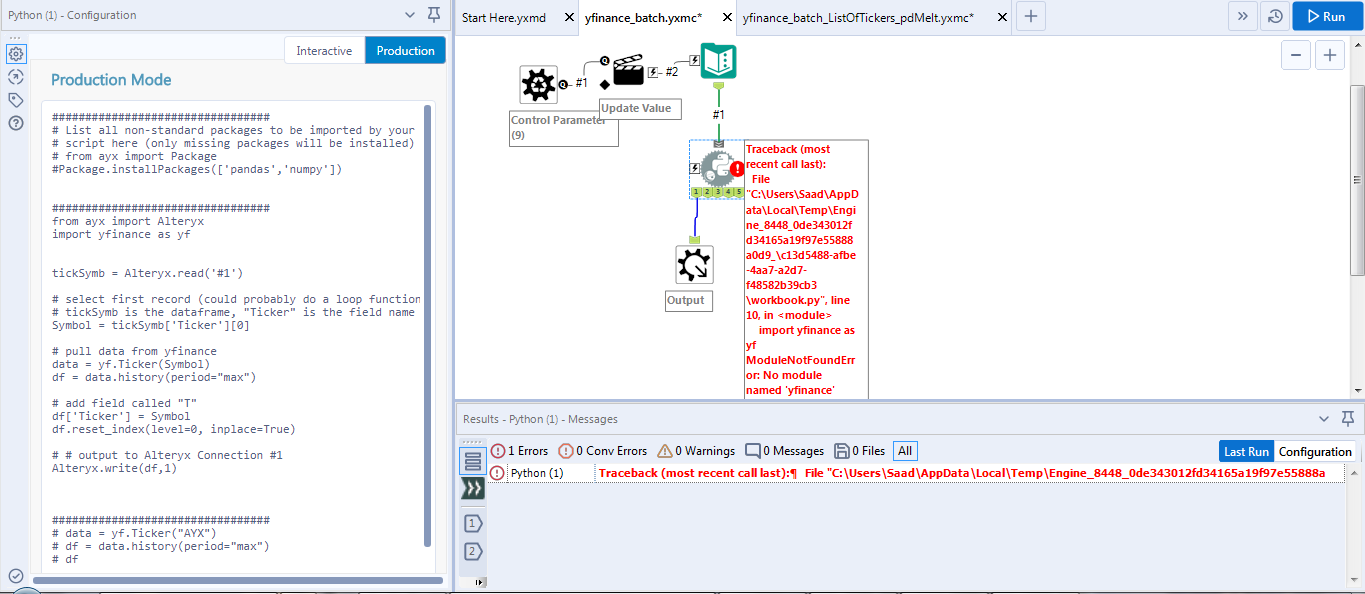Expand hidden toolbar items via double-chevron
1365x594 pixels.
click(1242, 16)
